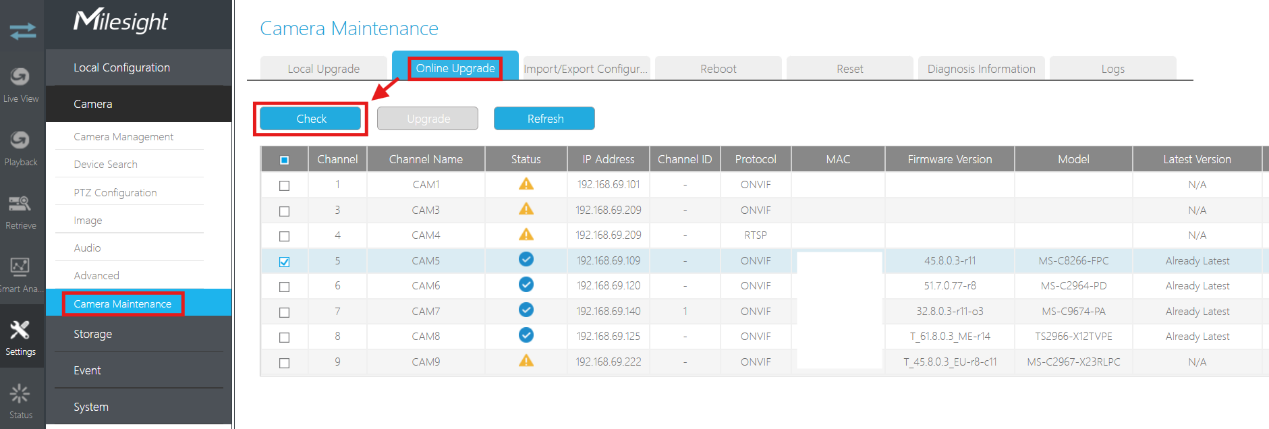Click RTSP protocol cell for CAM4
Viewport: 1269px width, 429px height.
coord(756,235)
